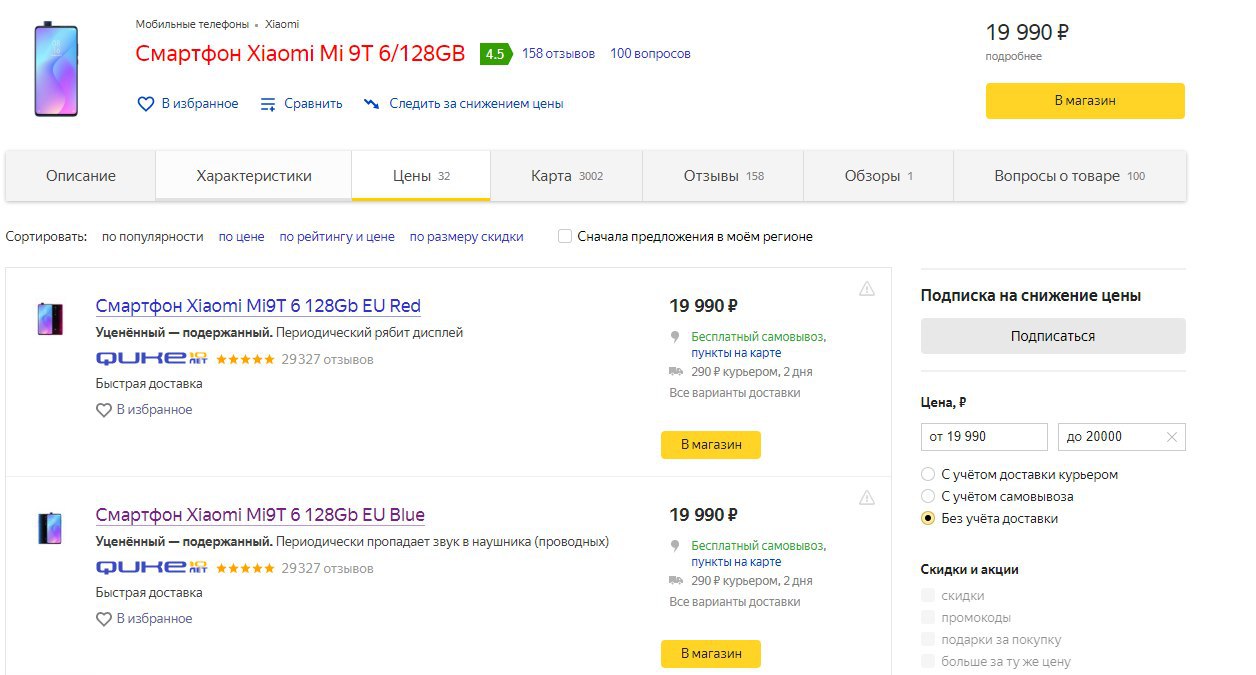This screenshot has height=675, width=1256.
Task: Click 'Бесплатный самовывоз' in Blue offer
Action: tap(759, 546)
